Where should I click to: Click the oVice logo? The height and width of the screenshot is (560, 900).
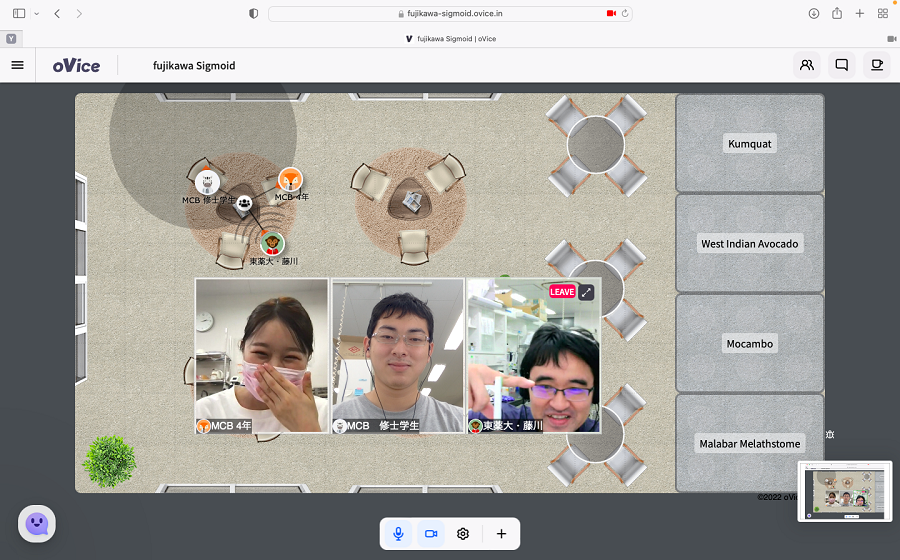click(x=76, y=66)
